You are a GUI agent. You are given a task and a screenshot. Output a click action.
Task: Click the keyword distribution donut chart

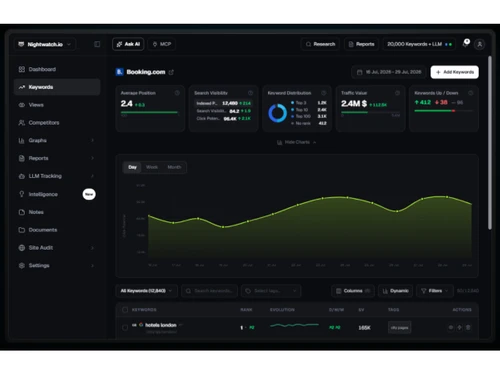coord(278,113)
